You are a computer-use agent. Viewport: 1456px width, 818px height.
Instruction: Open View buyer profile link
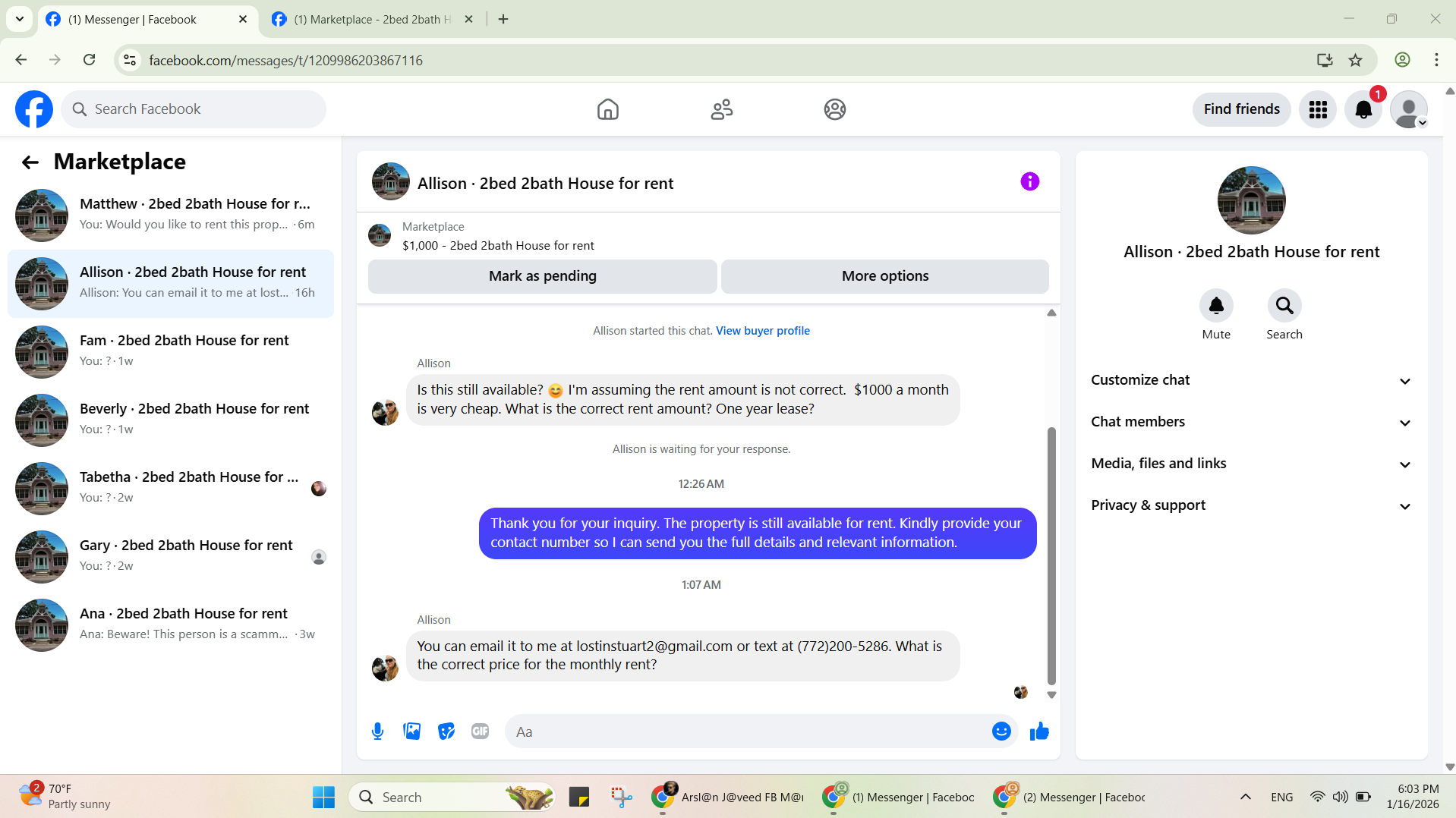762,331
